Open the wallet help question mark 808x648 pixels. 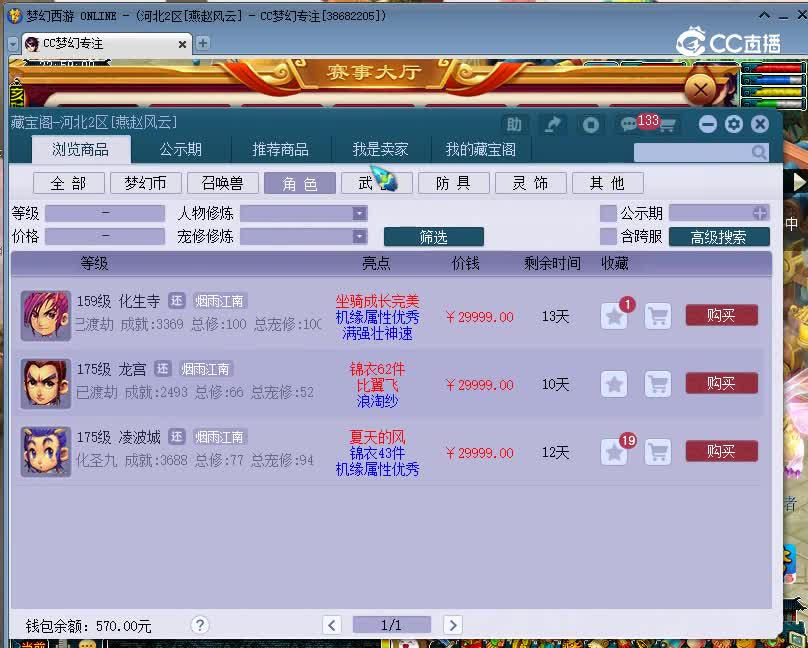point(200,625)
